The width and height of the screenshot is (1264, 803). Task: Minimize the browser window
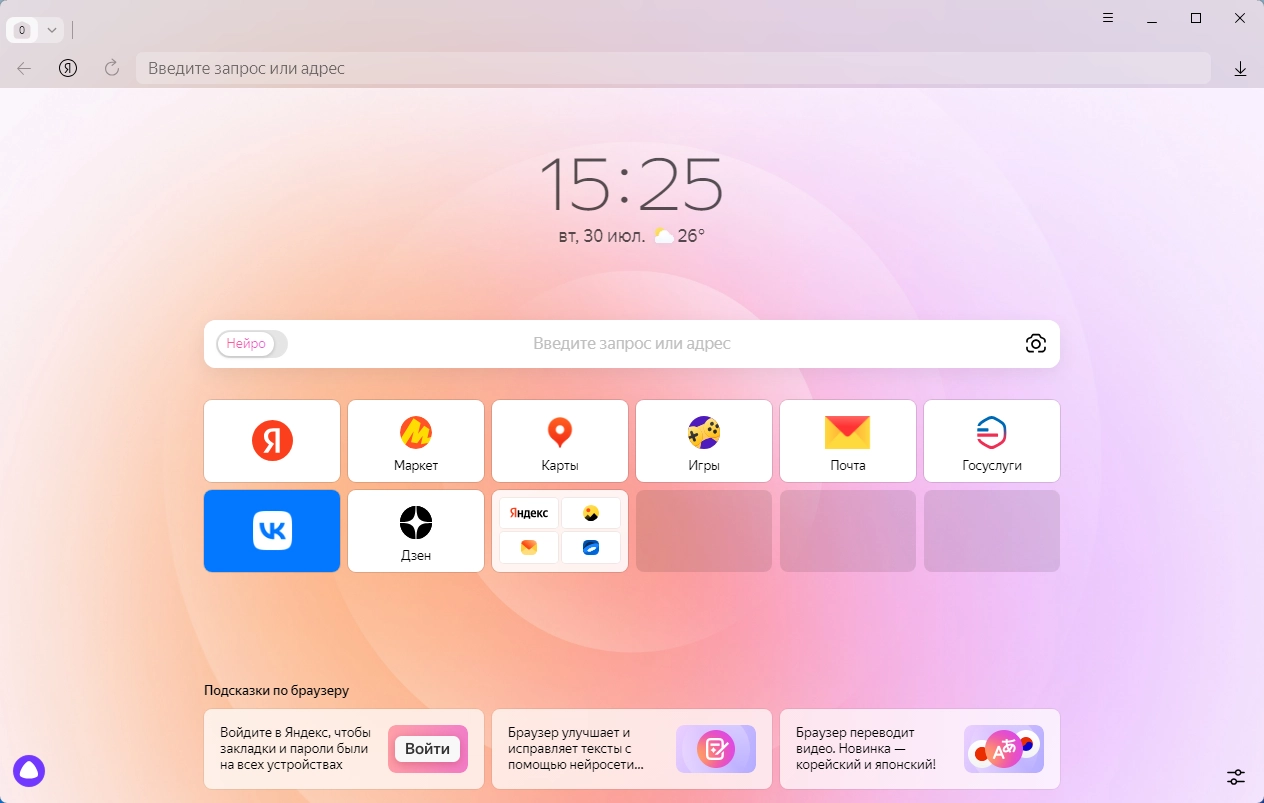coord(1152,18)
